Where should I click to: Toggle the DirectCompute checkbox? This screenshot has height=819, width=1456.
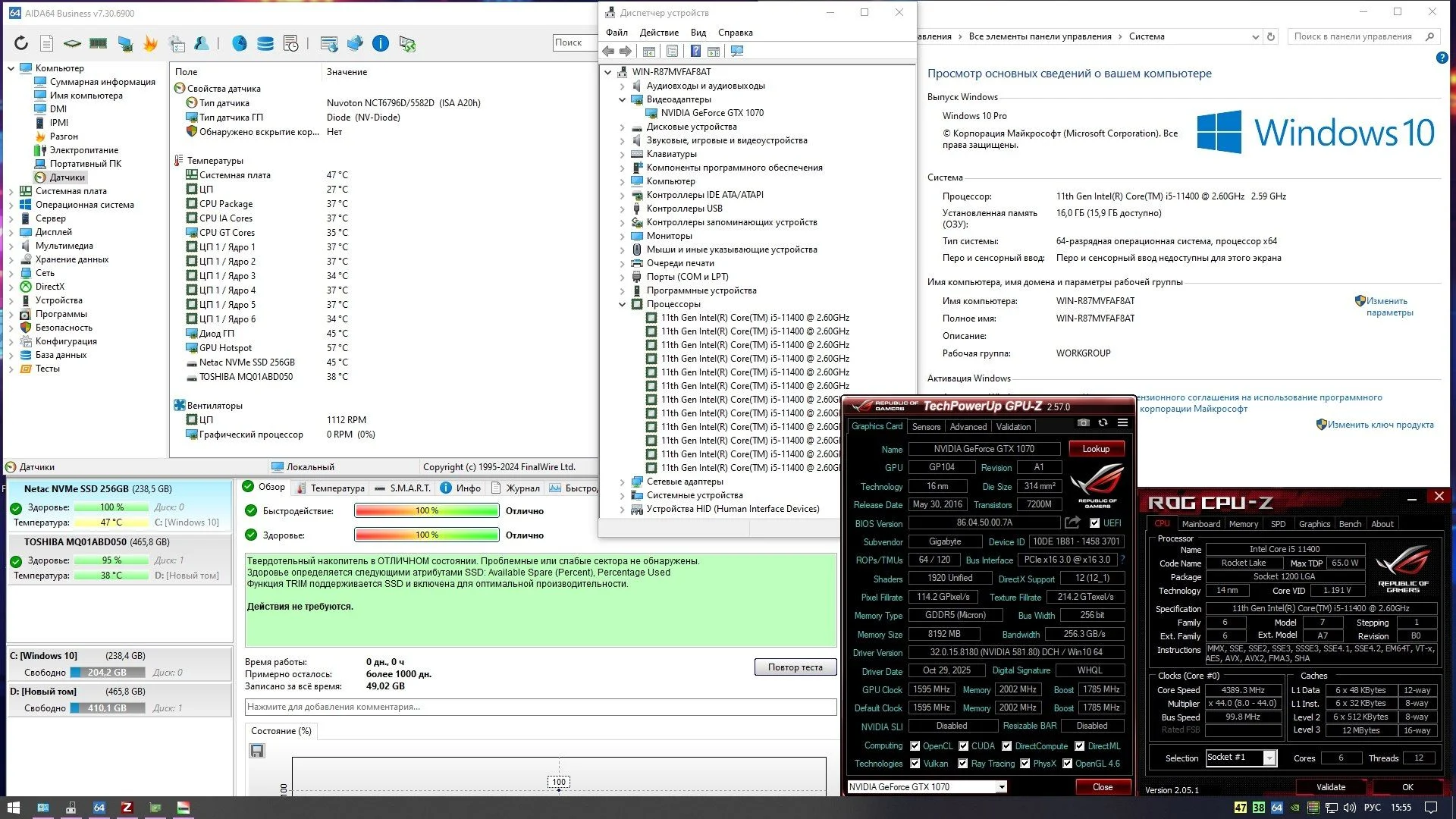[x=1007, y=746]
